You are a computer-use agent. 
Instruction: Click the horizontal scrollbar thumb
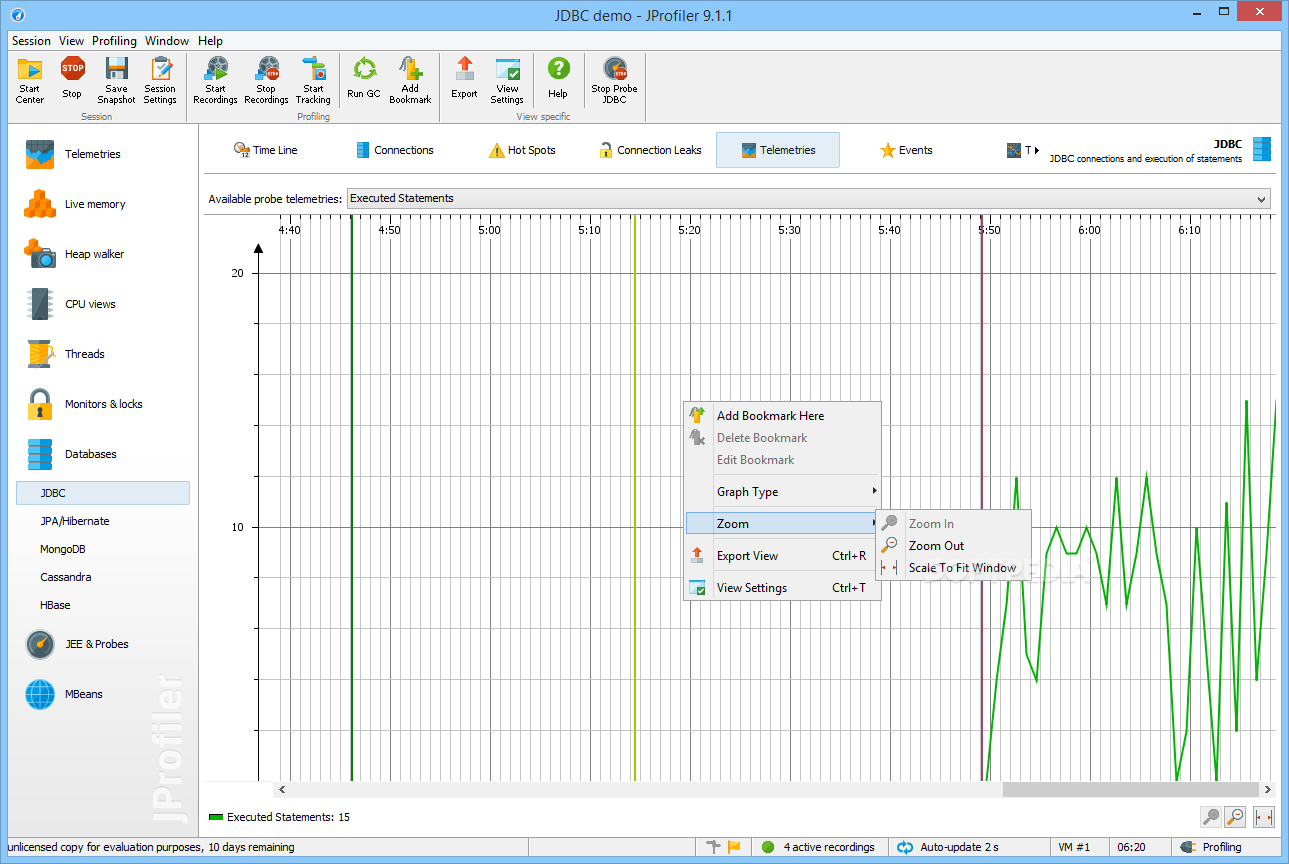click(x=1131, y=789)
